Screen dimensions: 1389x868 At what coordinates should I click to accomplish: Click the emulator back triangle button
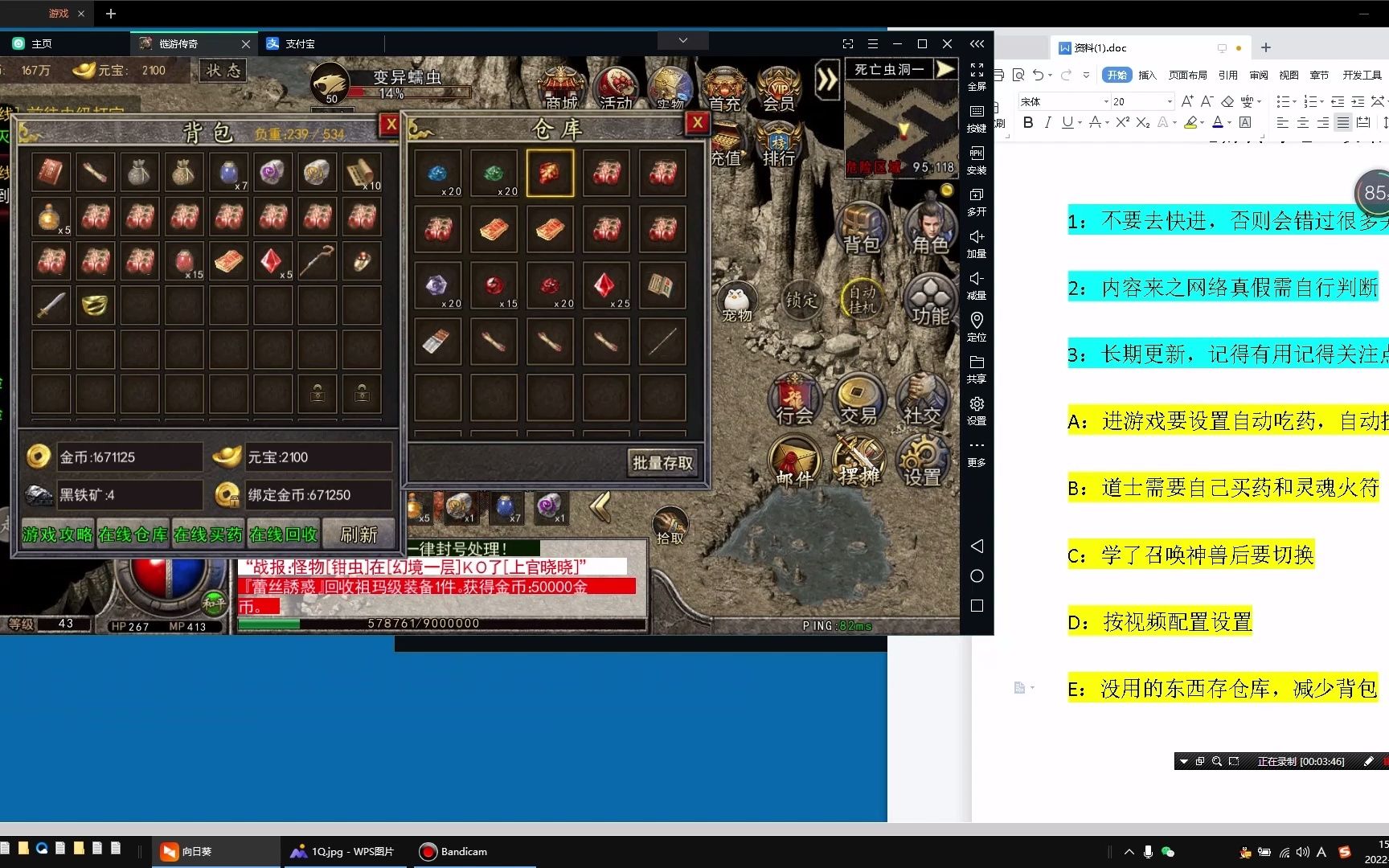pyautogui.click(x=977, y=547)
